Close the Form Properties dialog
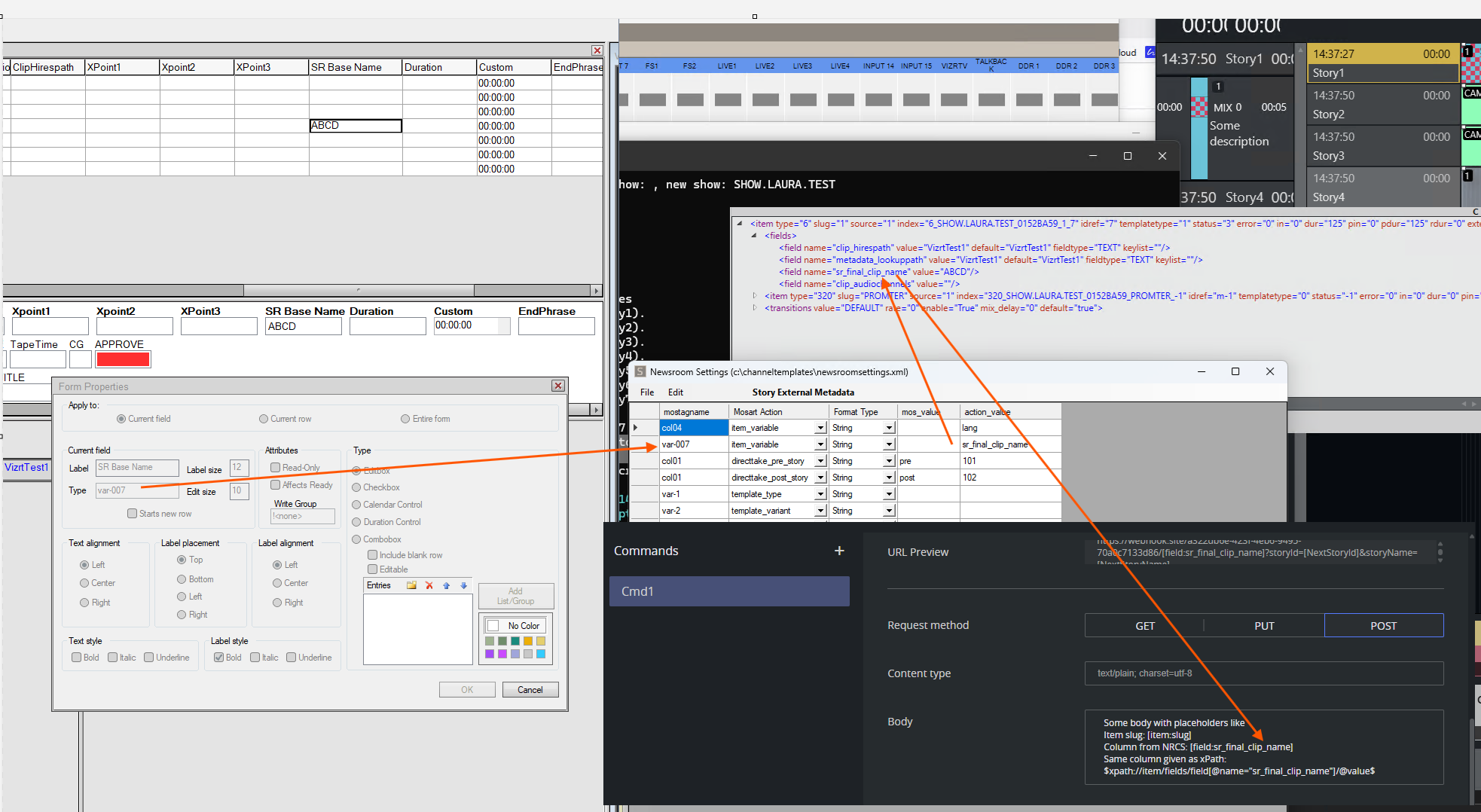This screenshot has height=812, width=1481. tap(558, 386)
